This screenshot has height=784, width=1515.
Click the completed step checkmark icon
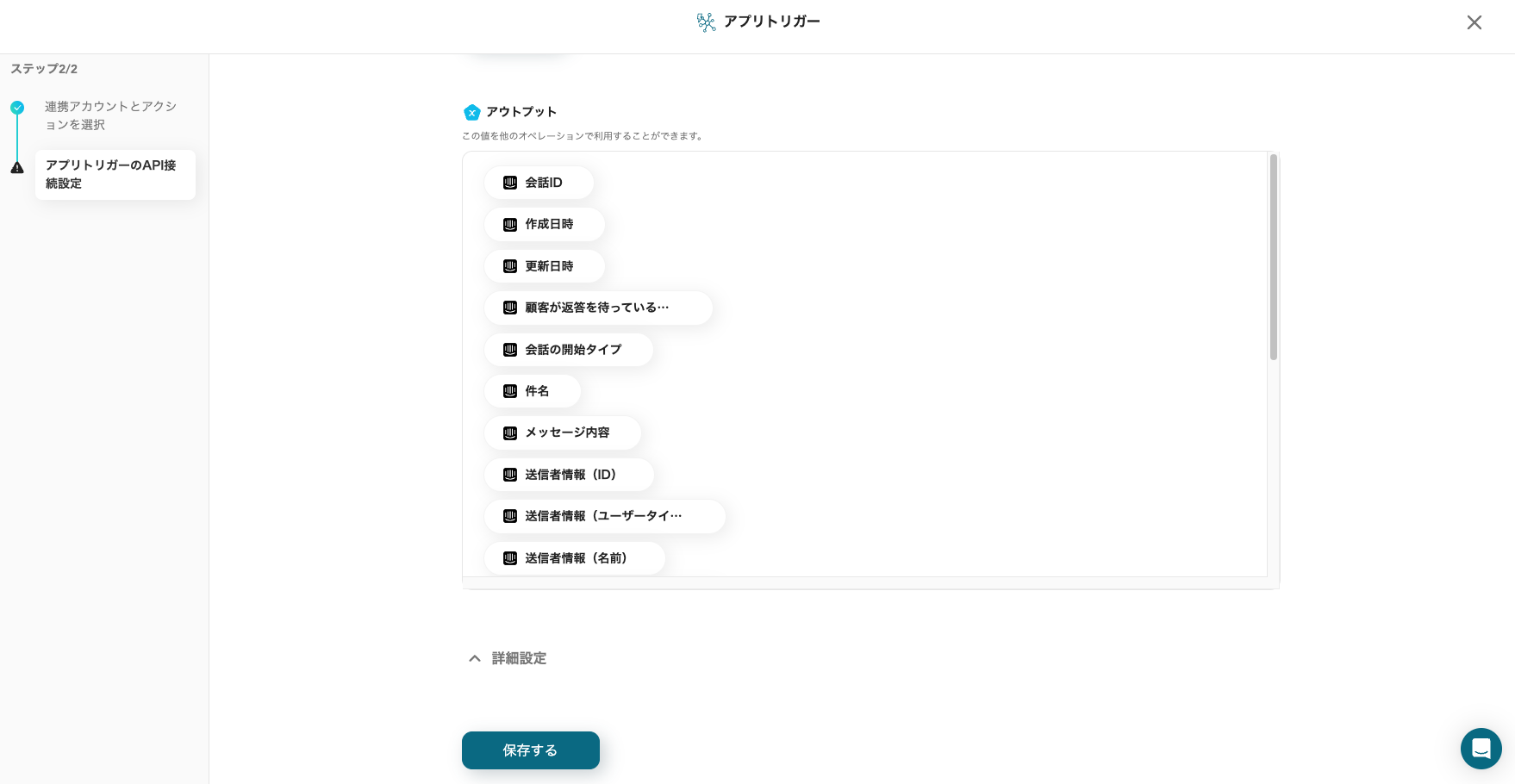(17, 108)
